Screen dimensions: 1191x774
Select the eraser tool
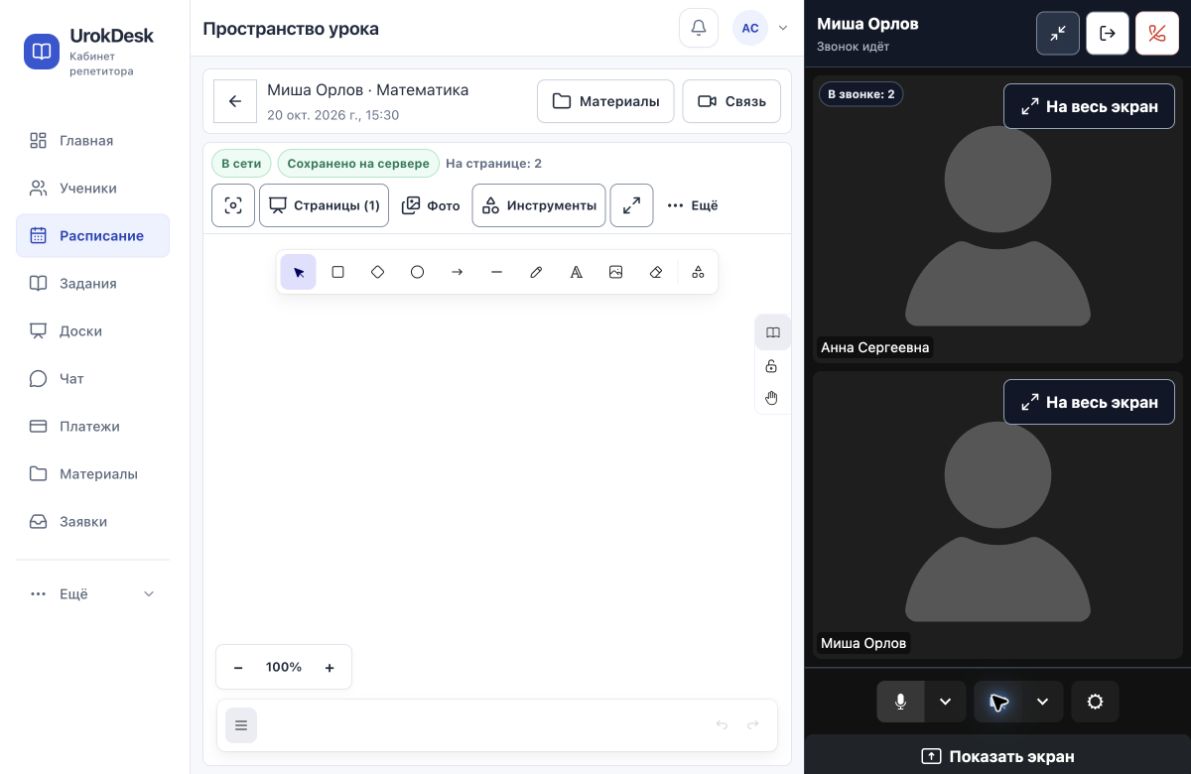[656, 272]
